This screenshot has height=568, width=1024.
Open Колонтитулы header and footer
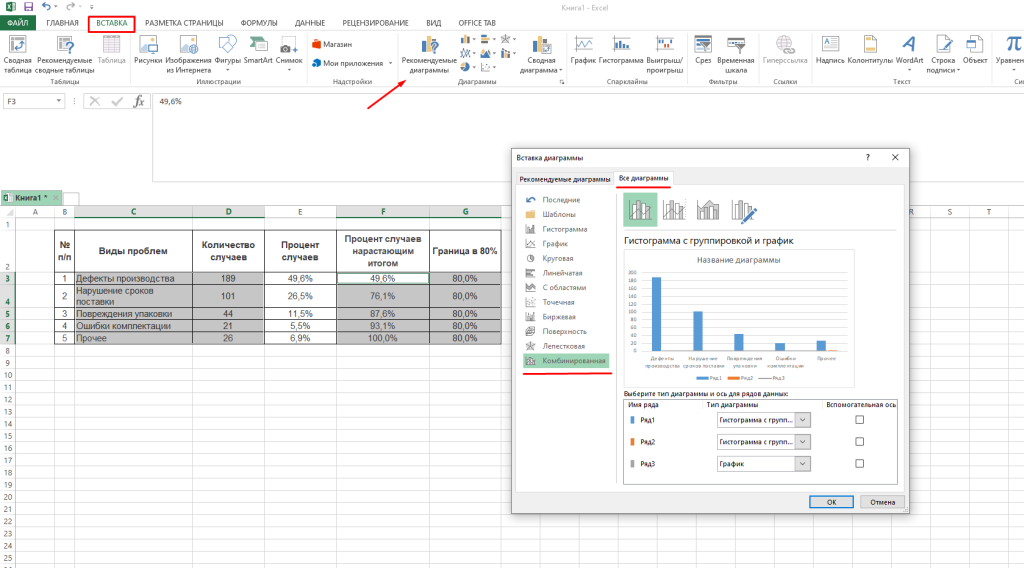870,50
